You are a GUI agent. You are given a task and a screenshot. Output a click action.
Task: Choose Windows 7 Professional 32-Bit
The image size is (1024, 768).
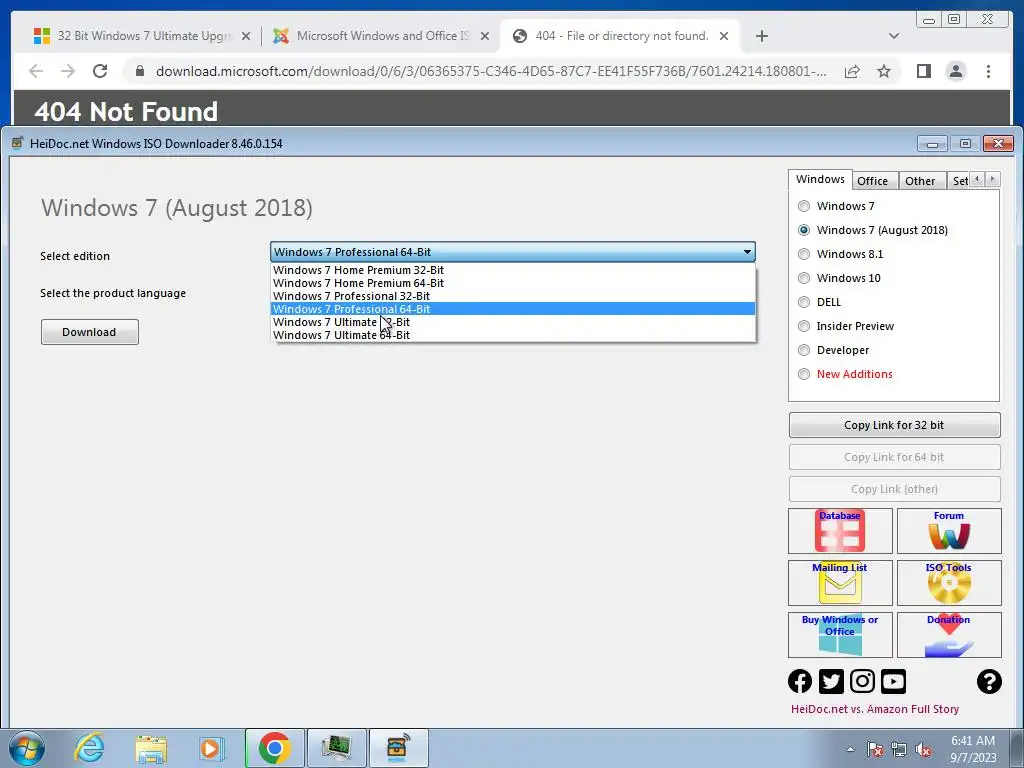click(513, 296)
